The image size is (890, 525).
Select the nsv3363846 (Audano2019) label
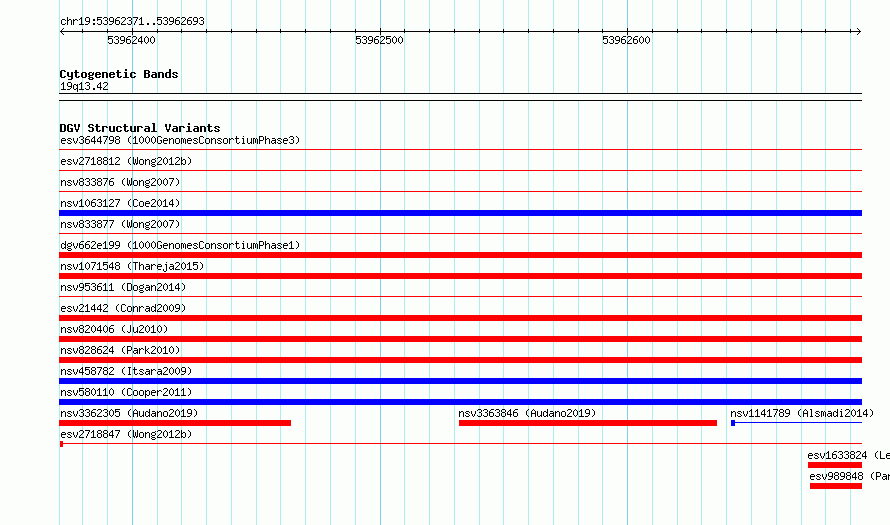(x=527, y=413)
